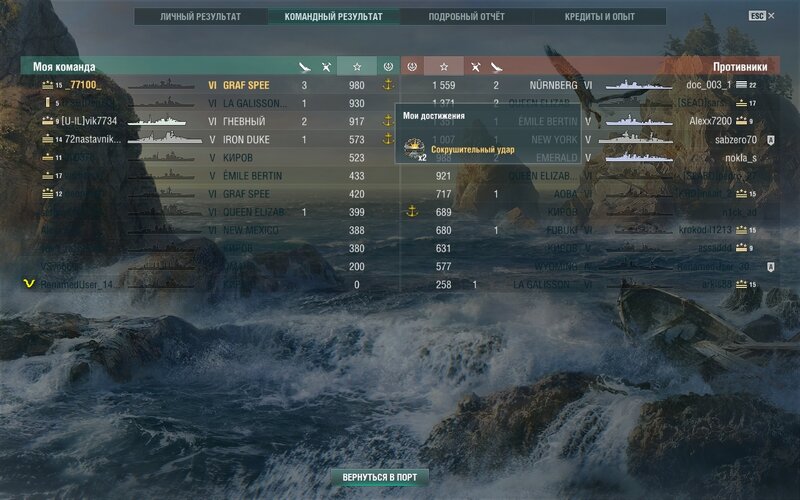Sort my team by aircraft shot down
The width and height of the screenshot is (800, 500).
tap(304, 67)
